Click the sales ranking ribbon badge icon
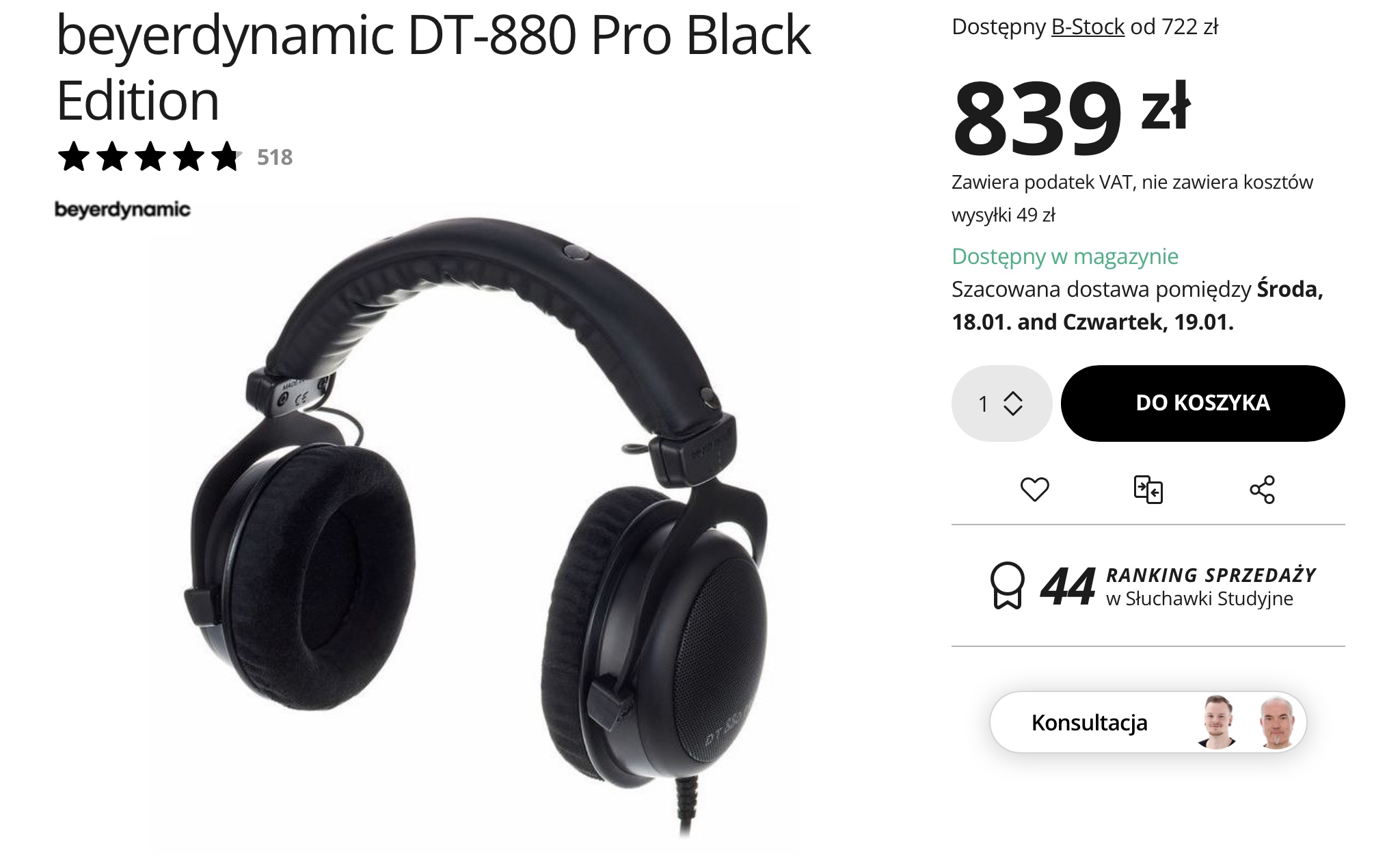The height and width of the screenshot is (861, 1400). click(x=1007, y=585)
